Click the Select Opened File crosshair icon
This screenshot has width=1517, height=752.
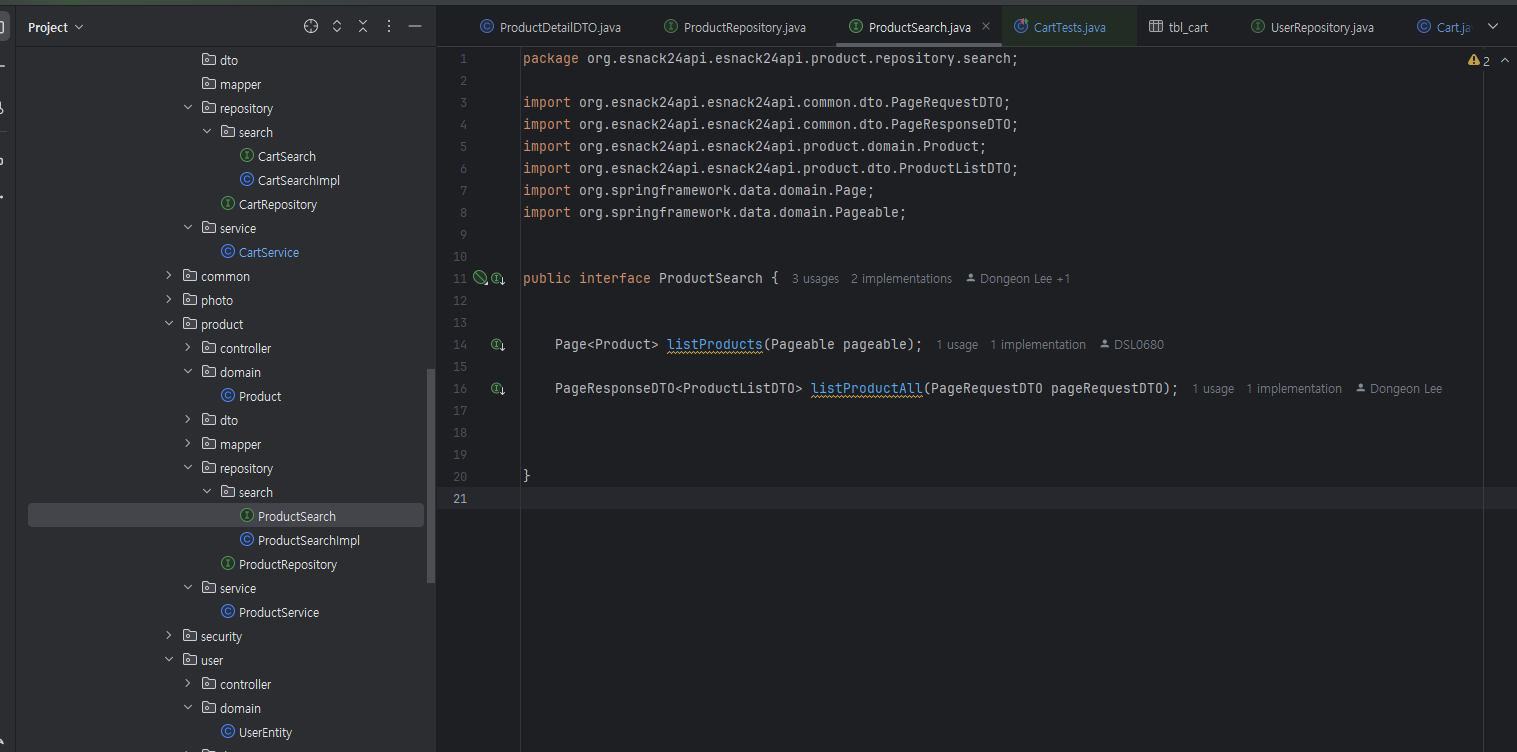[x=311, y=27]
